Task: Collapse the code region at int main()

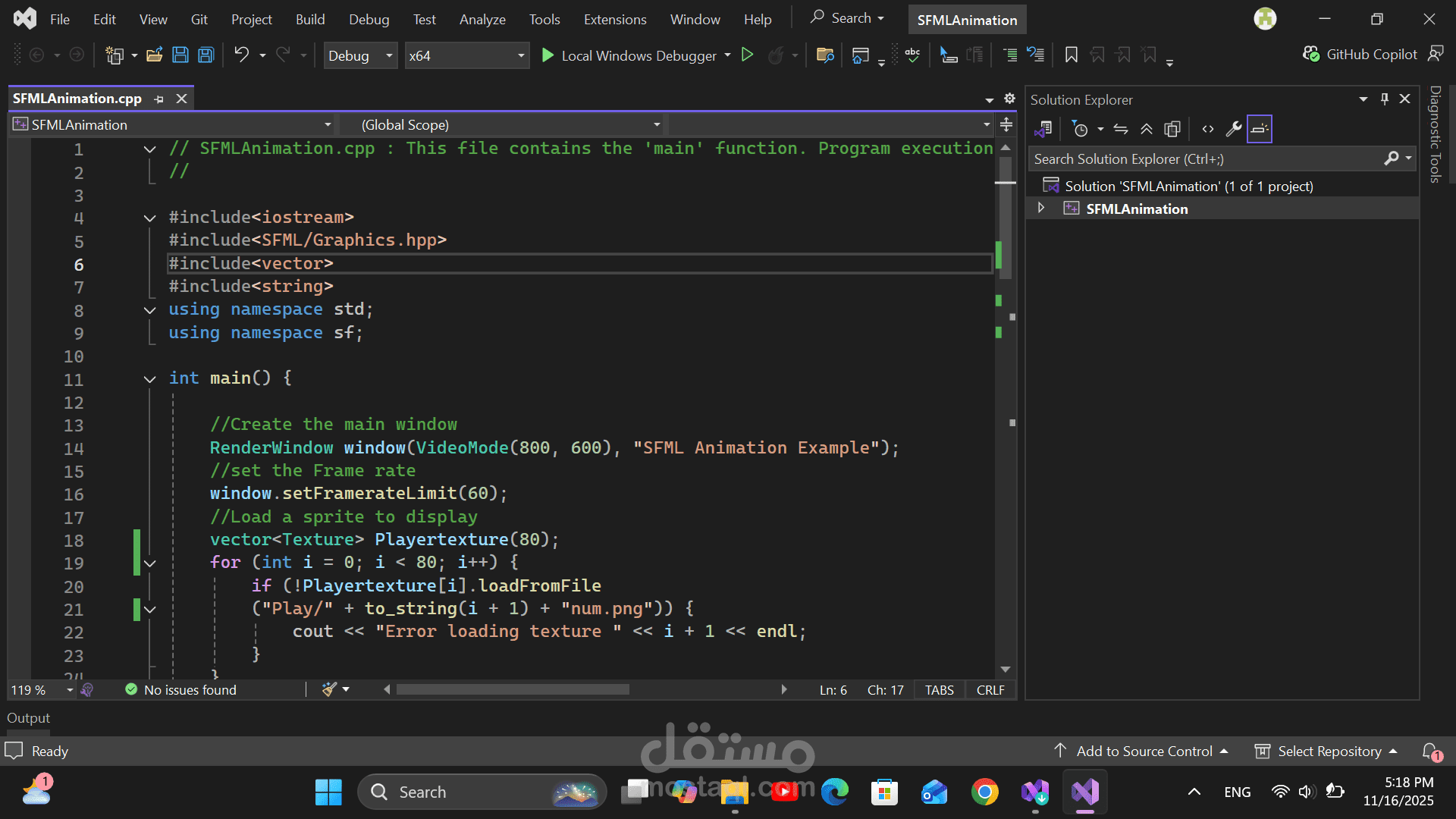Action: pyautogui.click(x=149, y=378)
